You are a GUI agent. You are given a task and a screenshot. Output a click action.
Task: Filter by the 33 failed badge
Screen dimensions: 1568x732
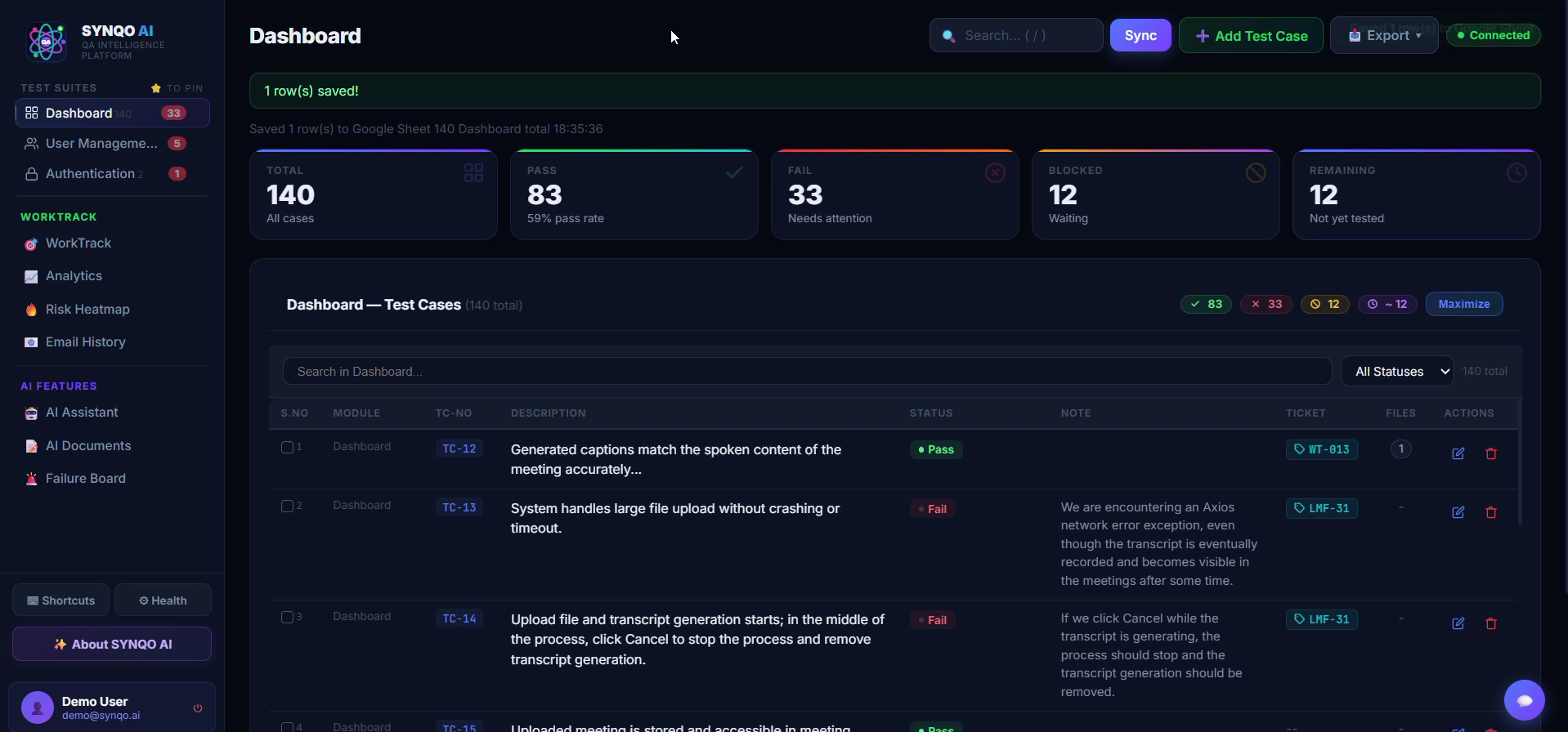tap(1266, 304)
